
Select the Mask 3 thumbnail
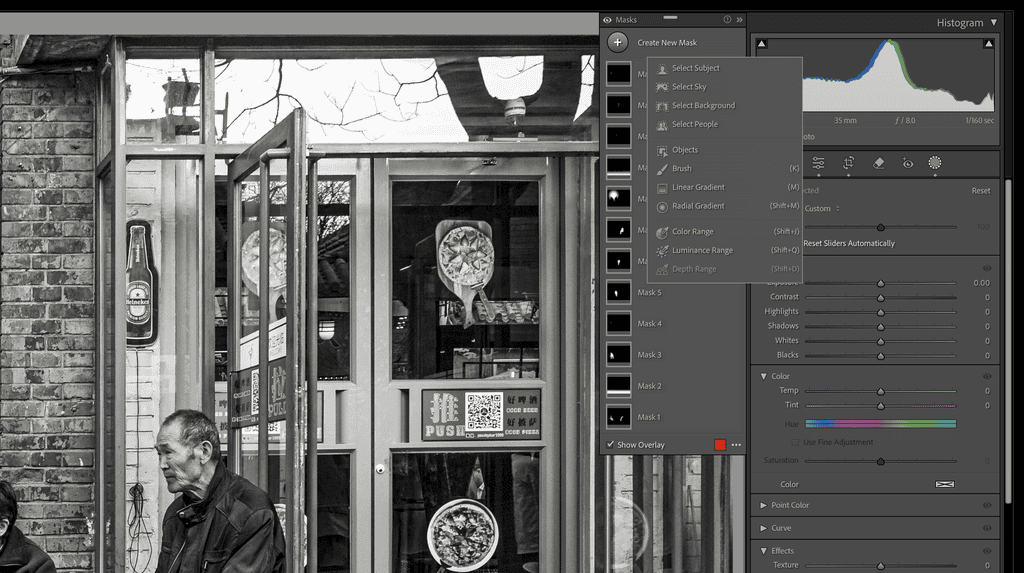click(x=618, y=355)
